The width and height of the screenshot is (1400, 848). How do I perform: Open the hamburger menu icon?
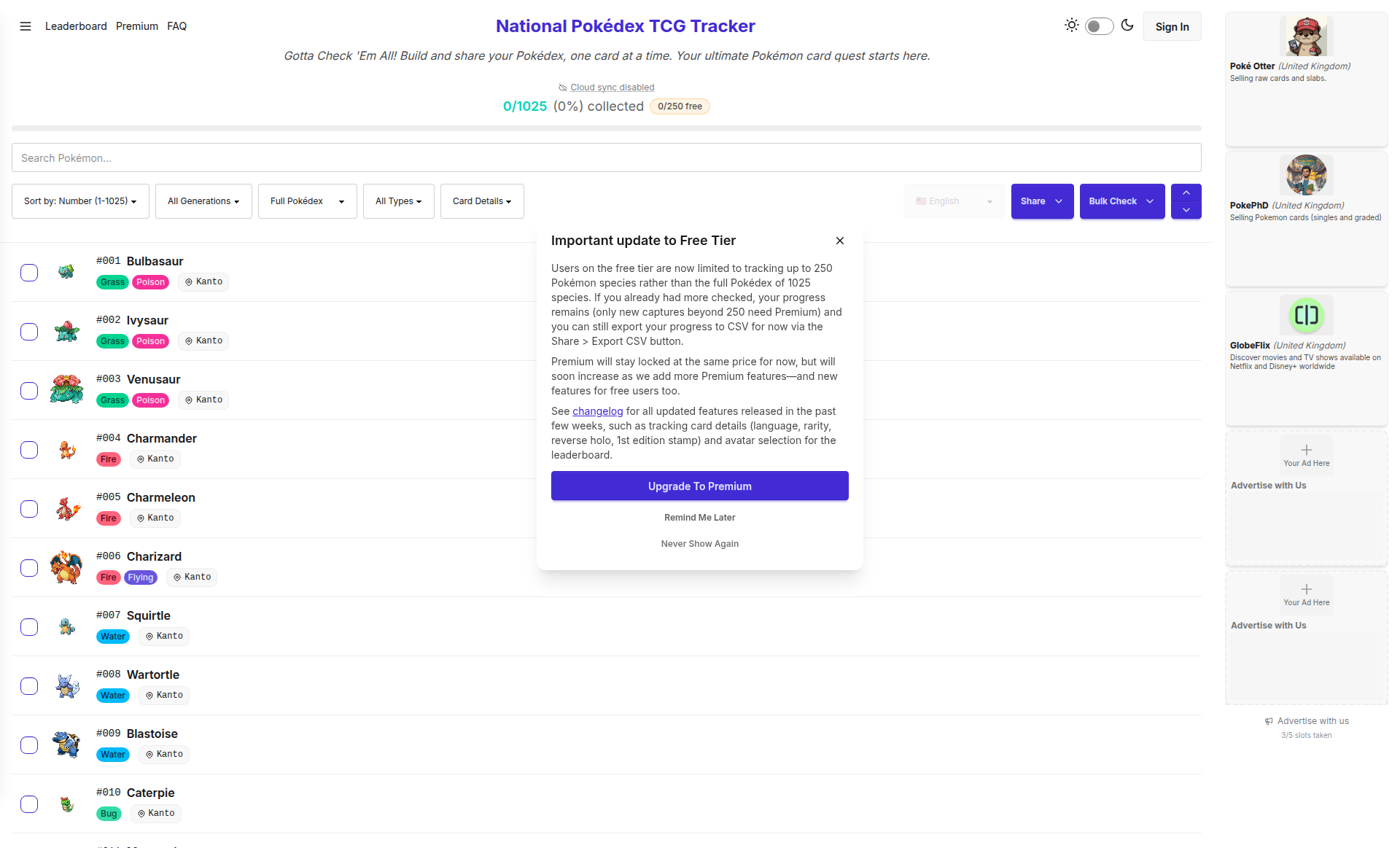pos(26,26)
